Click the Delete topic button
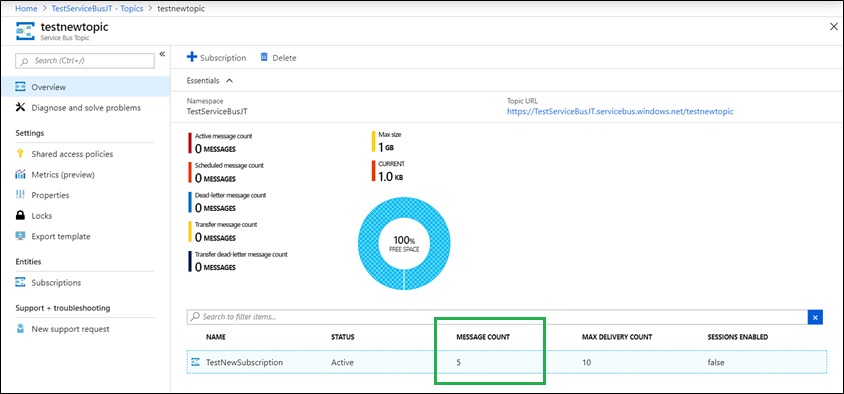The height and width of the screenshot is (394, 844). click(x=278, y=57)
